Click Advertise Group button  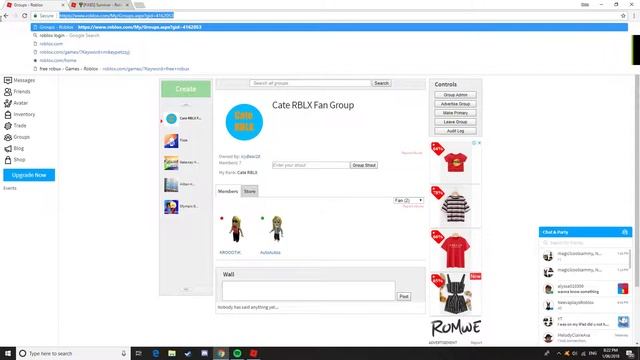pyautogui.click(x=455, y=104)
